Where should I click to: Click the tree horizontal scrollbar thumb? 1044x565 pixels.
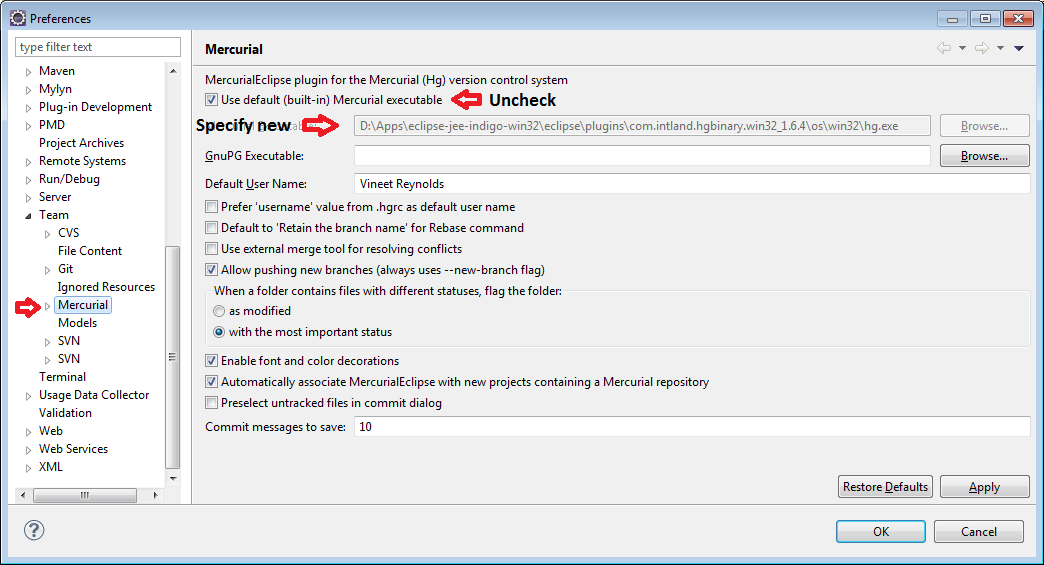click(85, 495)
